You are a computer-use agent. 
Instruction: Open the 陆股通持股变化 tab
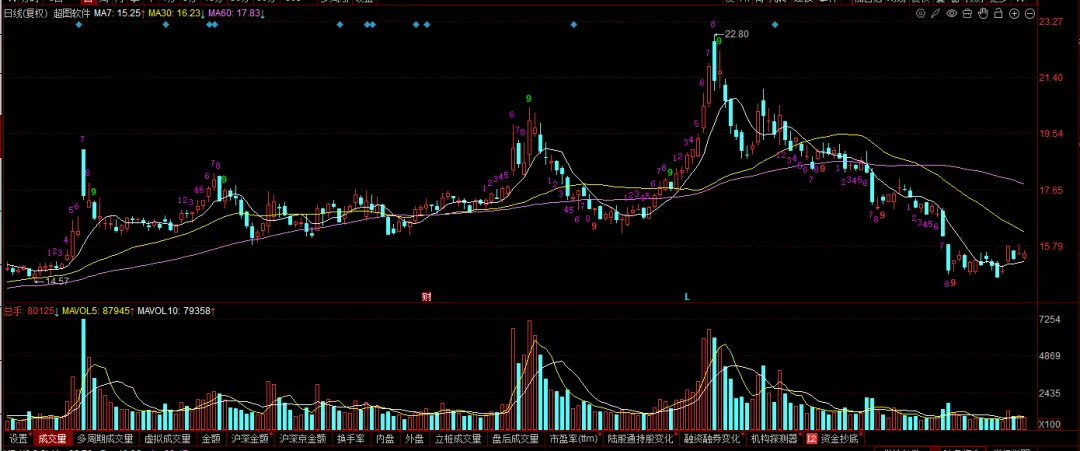[x=641, y=438]
